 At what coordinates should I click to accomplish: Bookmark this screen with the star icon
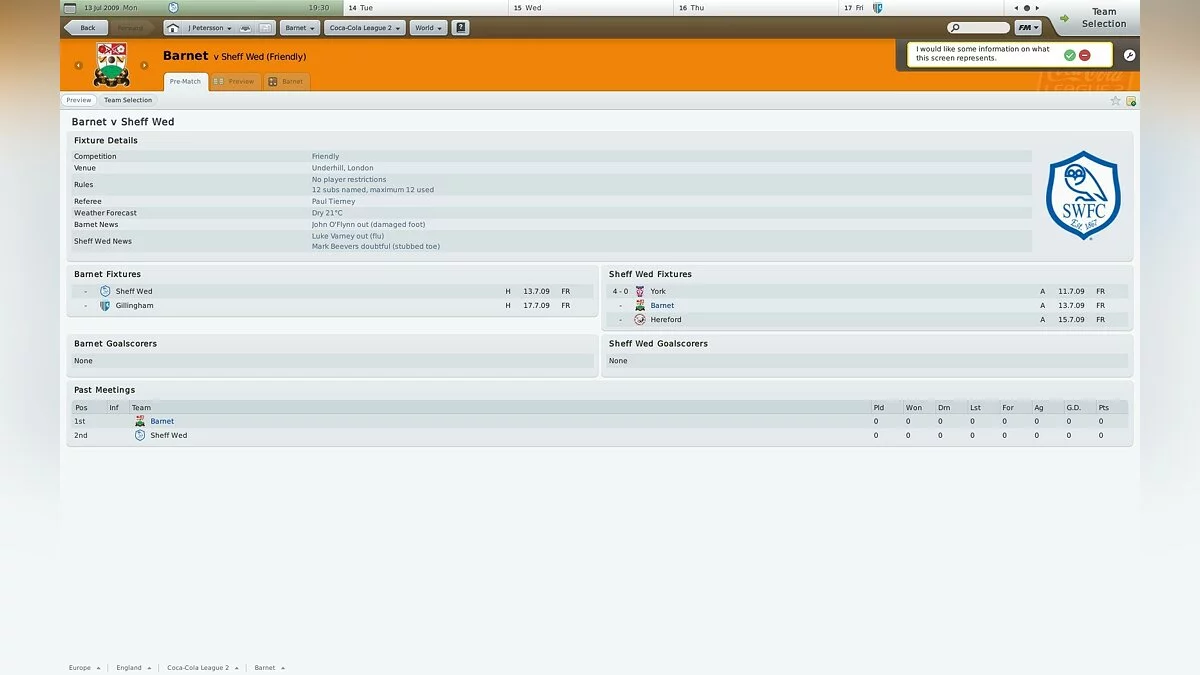click(1115, 101)
